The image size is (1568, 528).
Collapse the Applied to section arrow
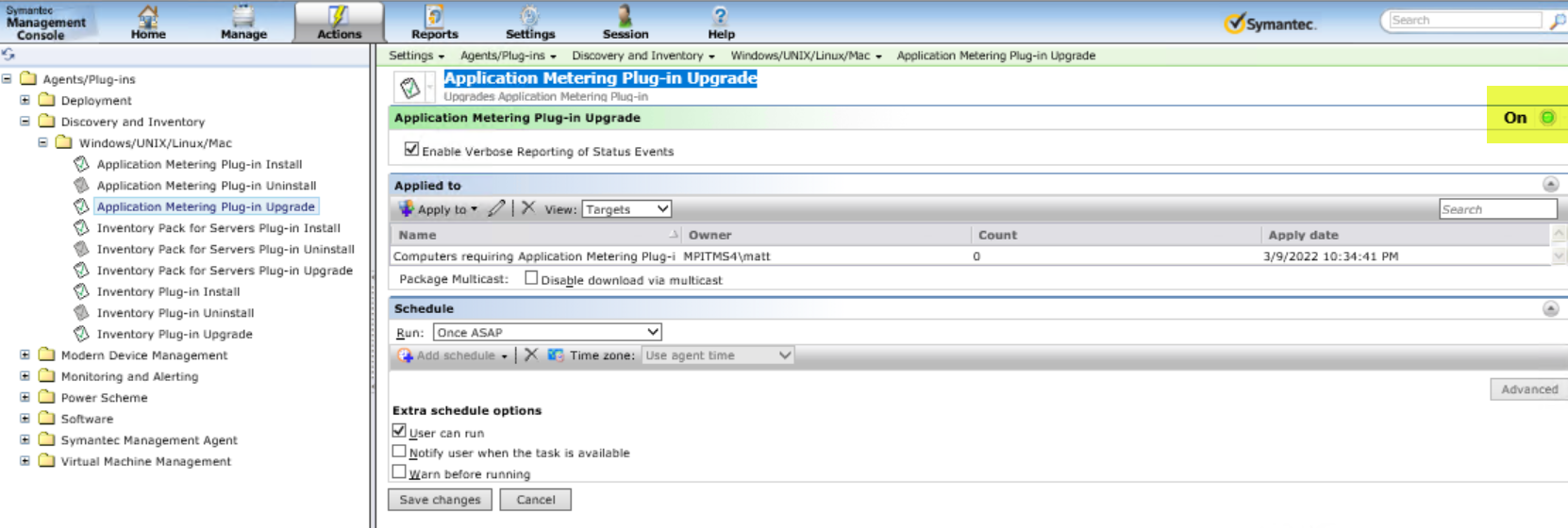[1550, 185]
